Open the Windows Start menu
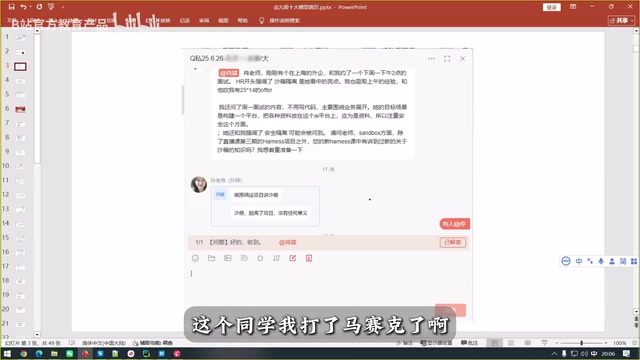 point(7,354)
